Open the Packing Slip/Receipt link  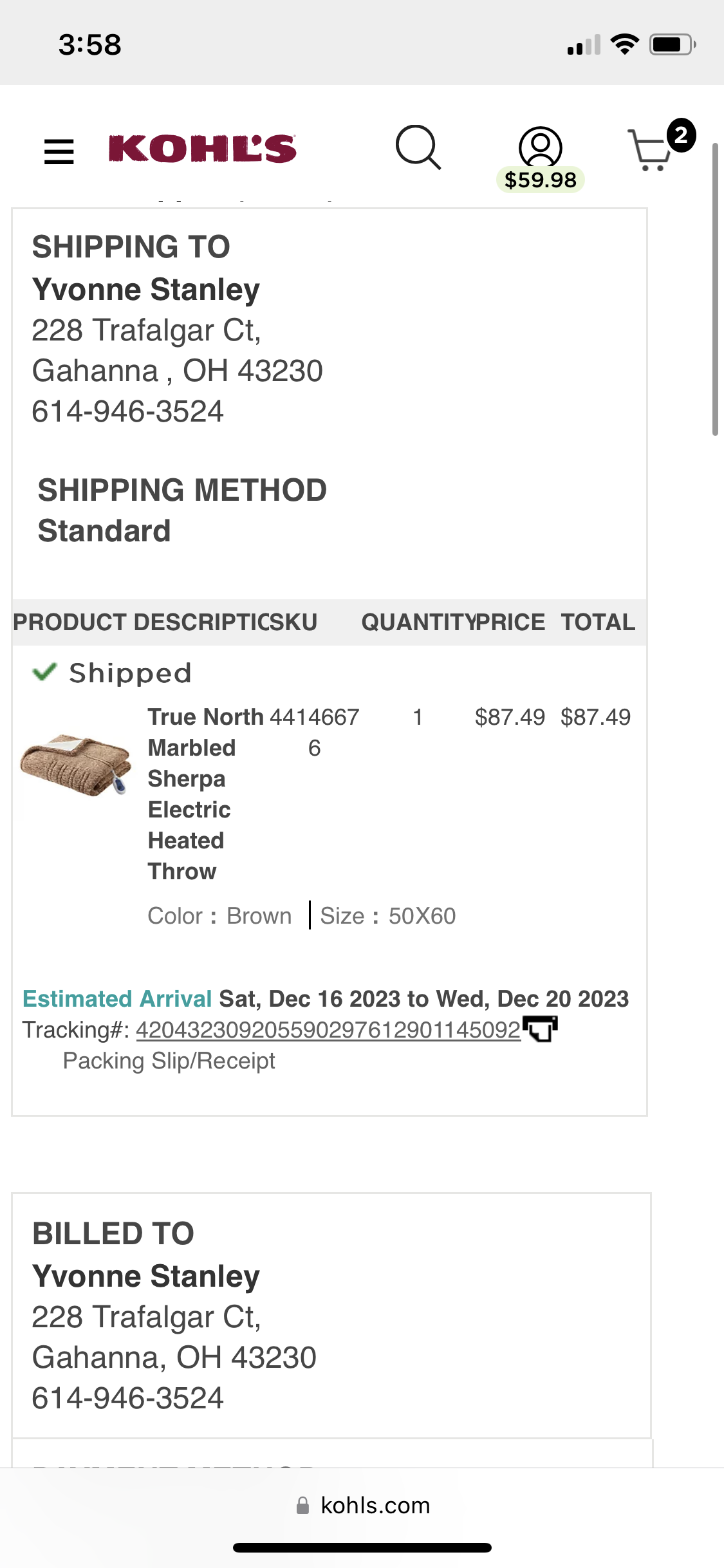[169, 1061]
